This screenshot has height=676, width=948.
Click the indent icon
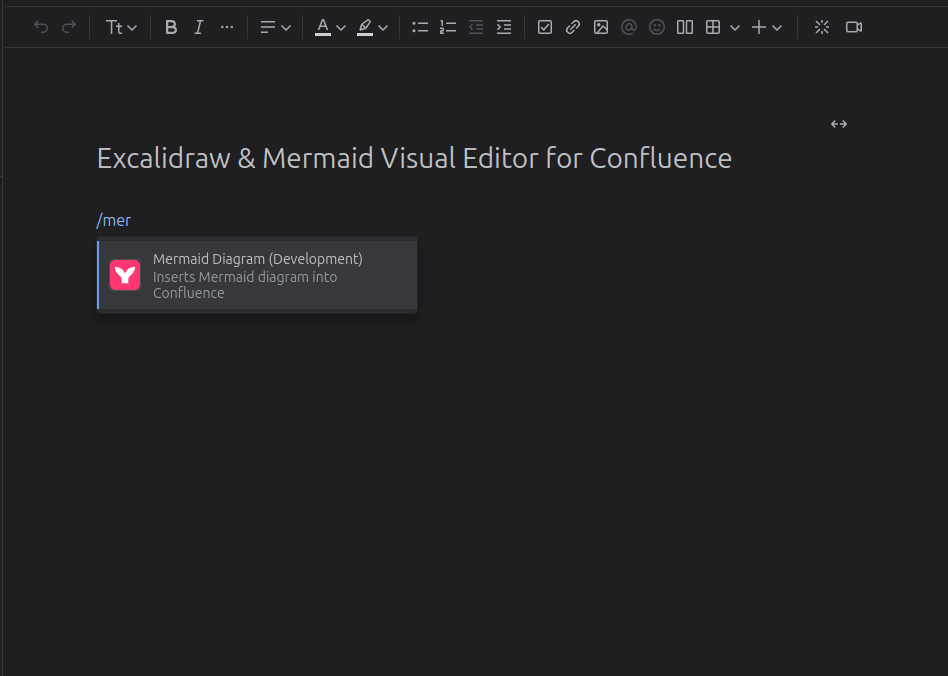504,27
